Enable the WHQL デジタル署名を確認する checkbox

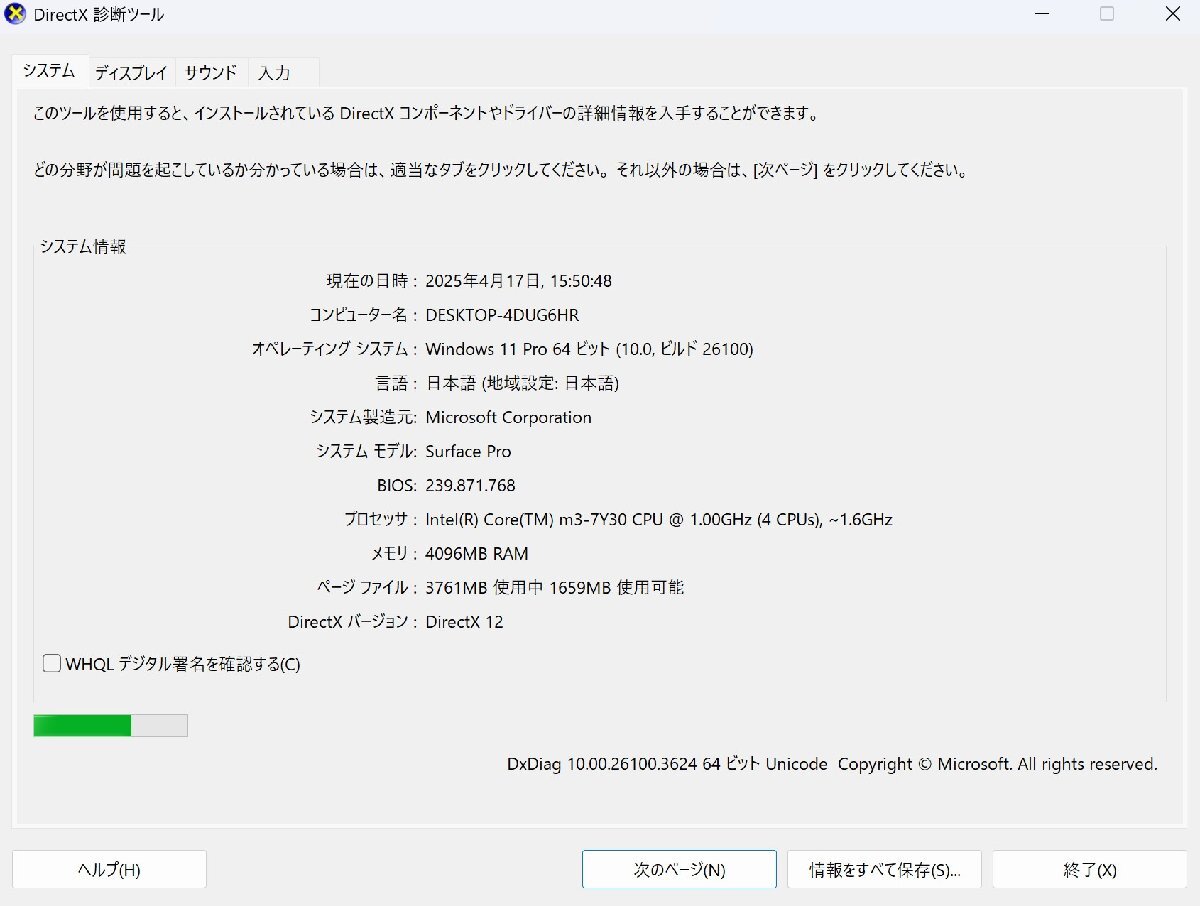(x=51, y=663)
